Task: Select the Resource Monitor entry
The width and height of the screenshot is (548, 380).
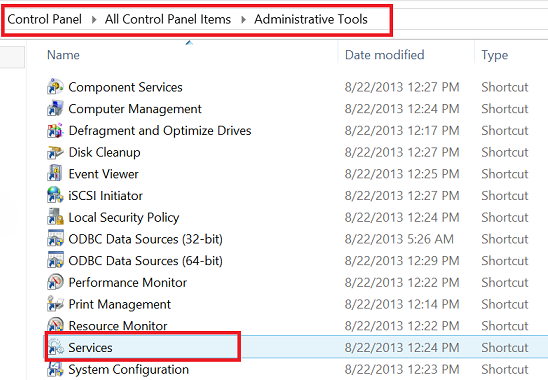Action: pos(118,325)
